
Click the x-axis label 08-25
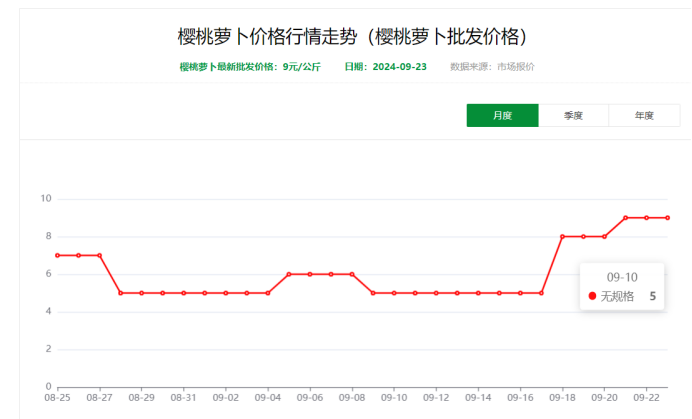57,398
